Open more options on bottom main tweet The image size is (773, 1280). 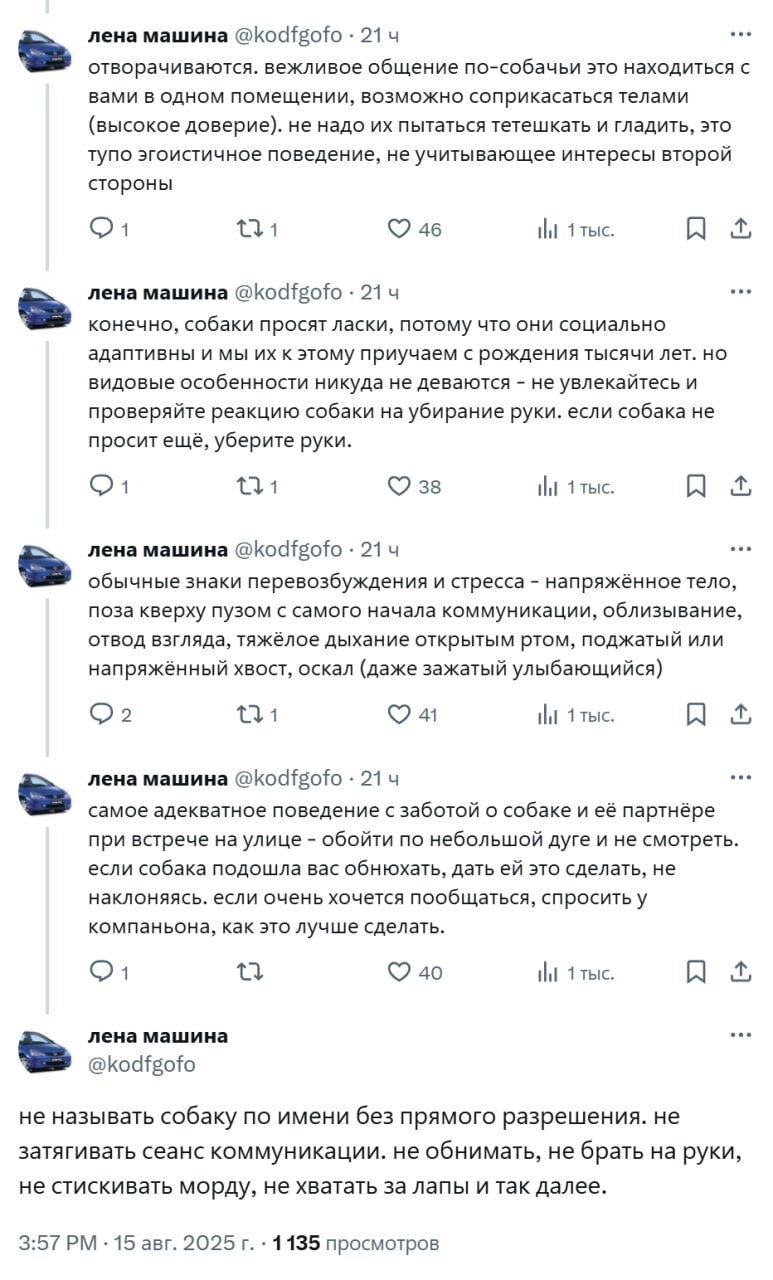(740, 1035)
